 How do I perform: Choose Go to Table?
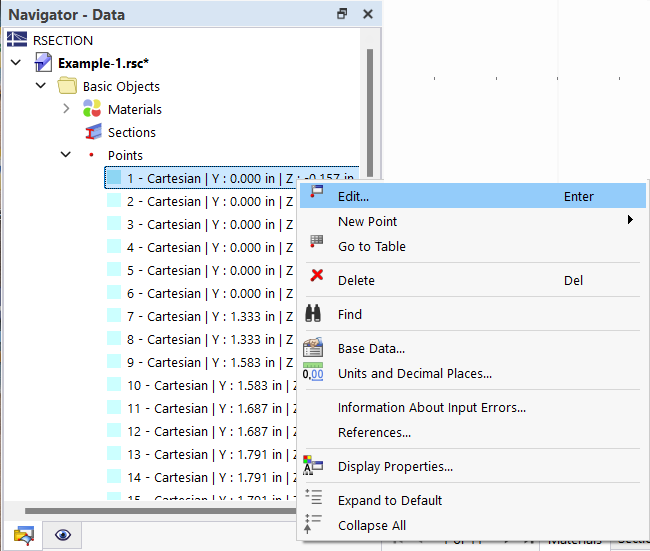click(x=473, y=246)
